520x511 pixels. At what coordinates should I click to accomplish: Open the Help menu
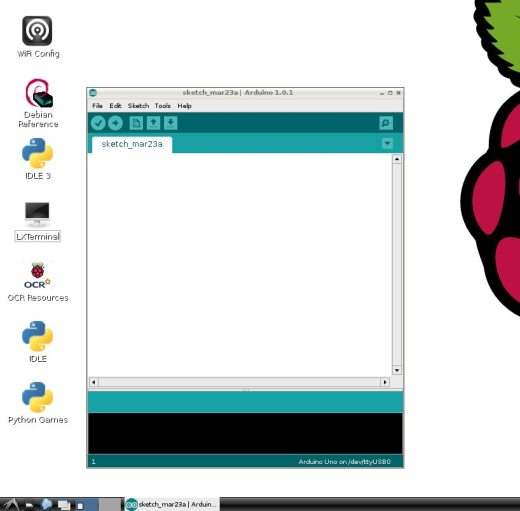[x=184, y=106]
